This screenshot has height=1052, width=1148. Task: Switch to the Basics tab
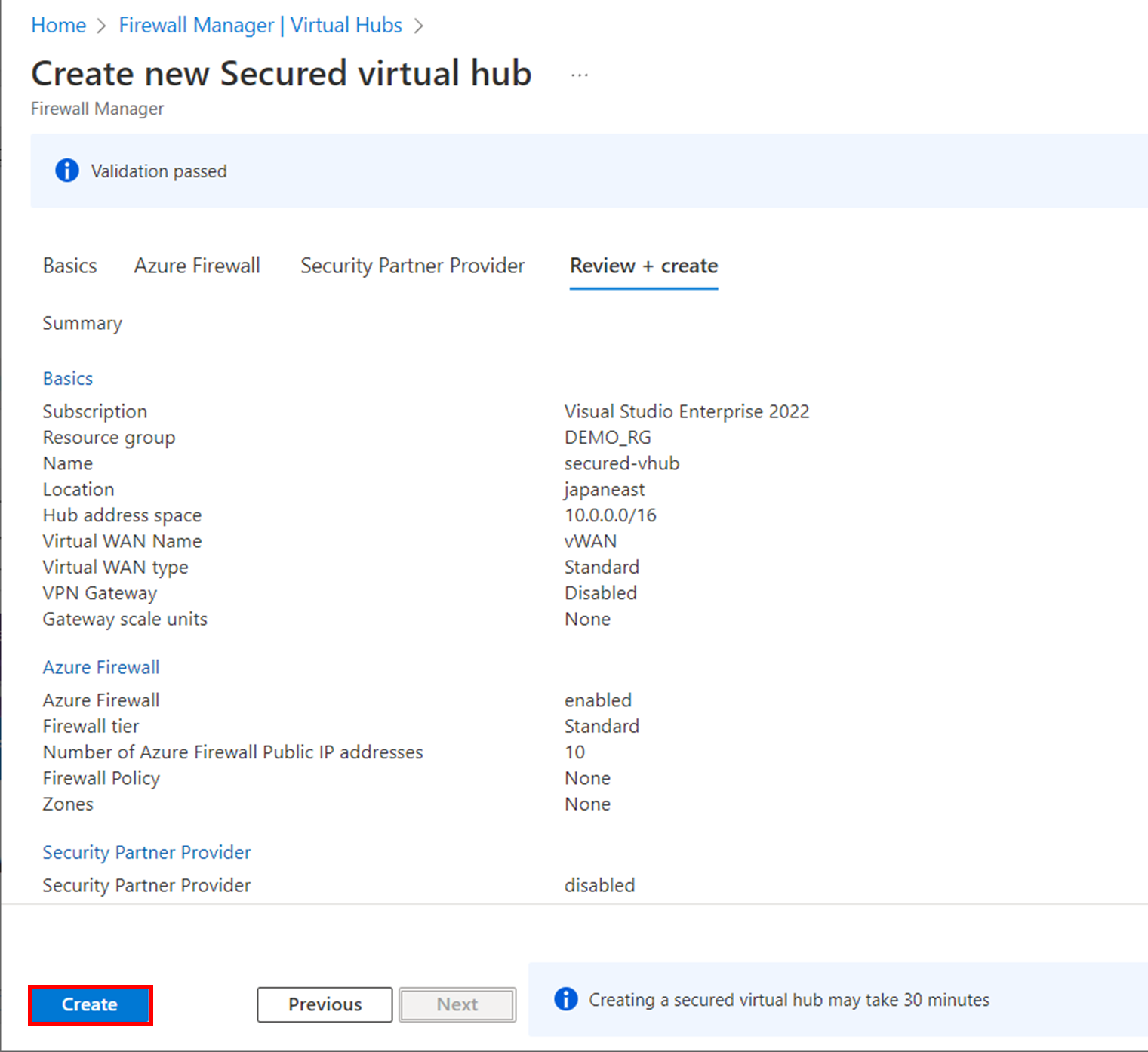[x=69, y=266]
